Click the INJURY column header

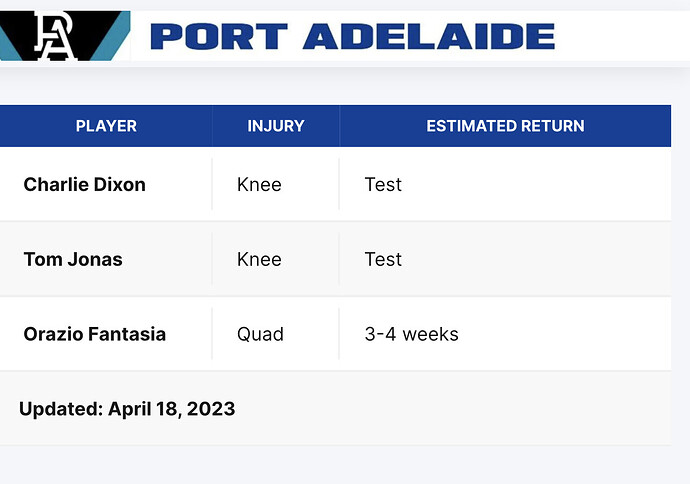(275, 126)
